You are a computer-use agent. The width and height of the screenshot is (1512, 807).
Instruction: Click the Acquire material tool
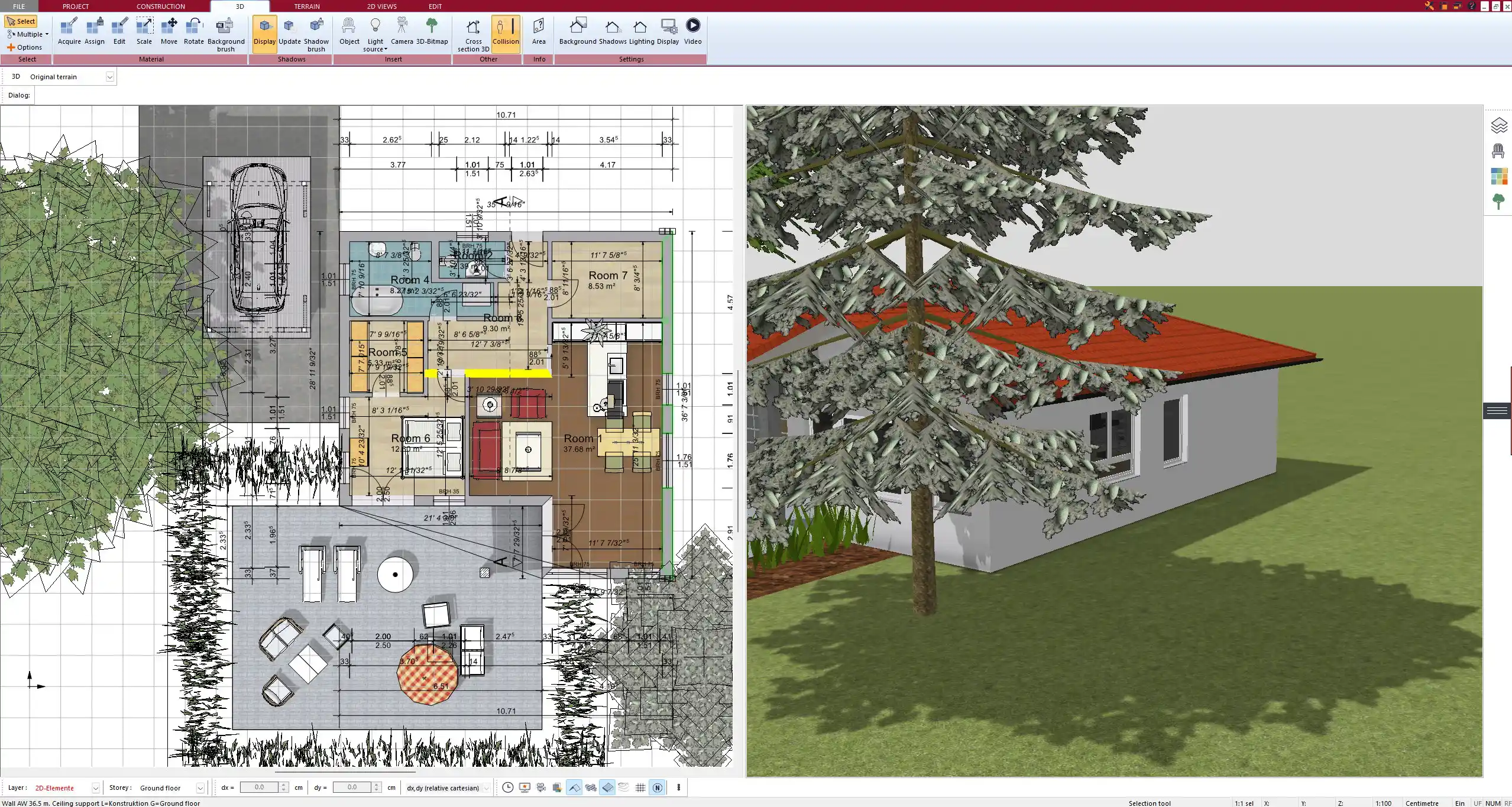pos(69,32)
